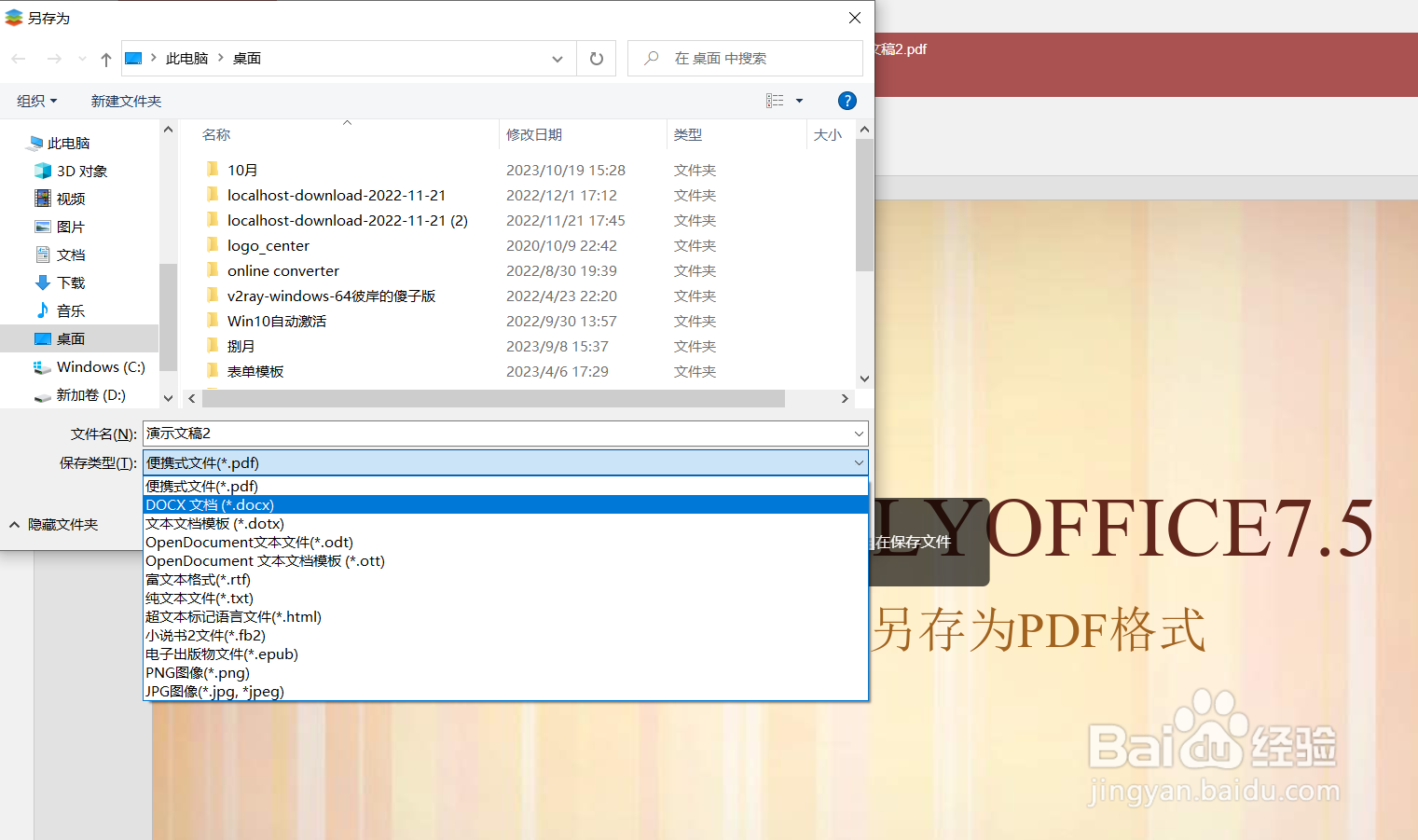Choose DOCX 文档 (*.docx) option

506,504
